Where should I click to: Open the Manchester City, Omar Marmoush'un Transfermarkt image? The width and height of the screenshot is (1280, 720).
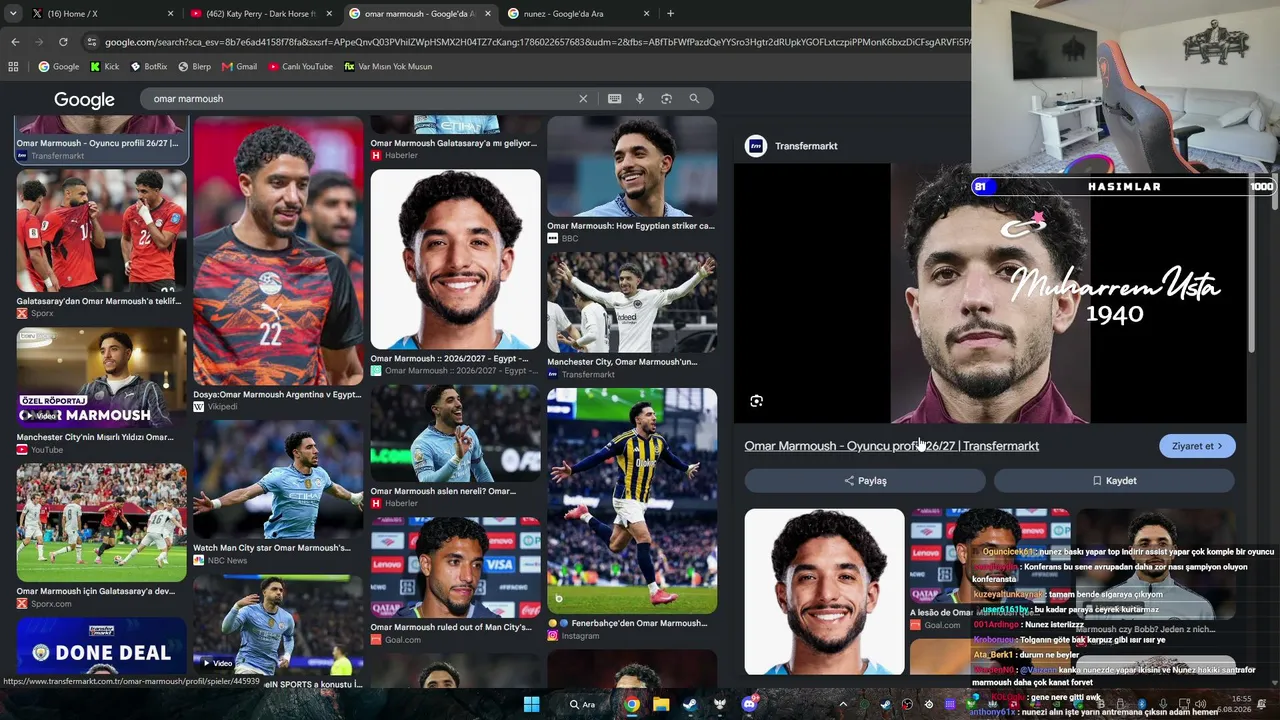(x=632, y=302)
